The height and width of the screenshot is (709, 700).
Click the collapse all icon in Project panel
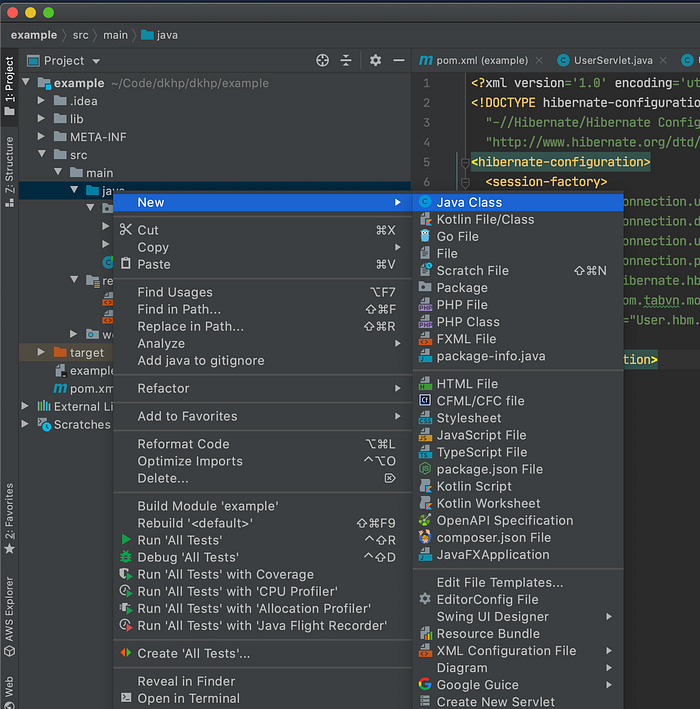346,60
